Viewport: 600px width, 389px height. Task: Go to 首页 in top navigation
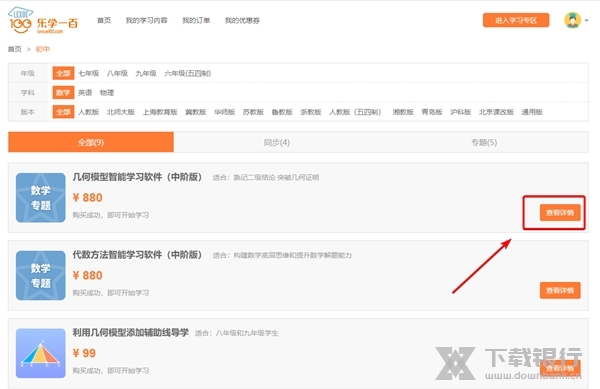[104, 20]
